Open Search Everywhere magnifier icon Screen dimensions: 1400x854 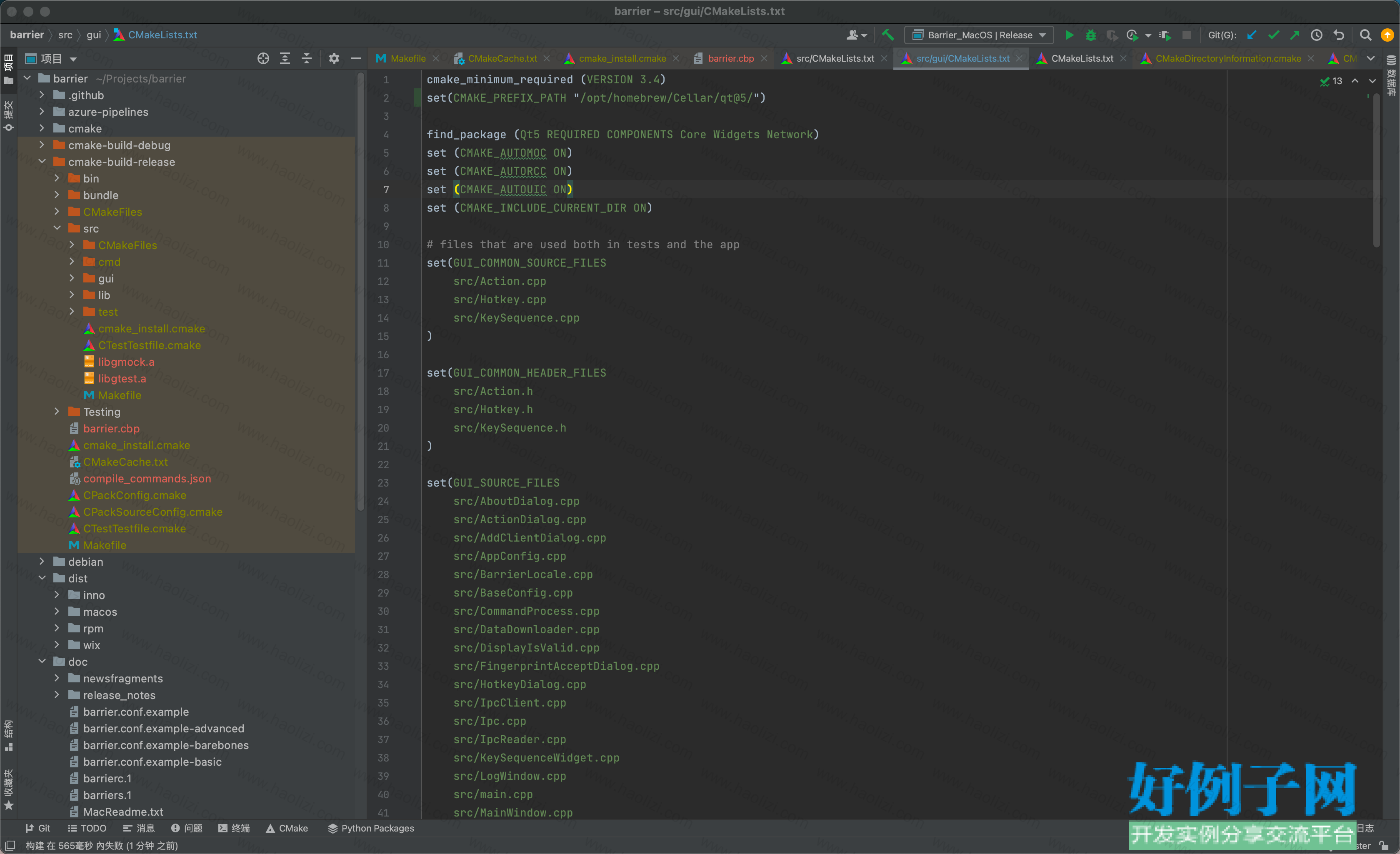tap(1365, 35)
